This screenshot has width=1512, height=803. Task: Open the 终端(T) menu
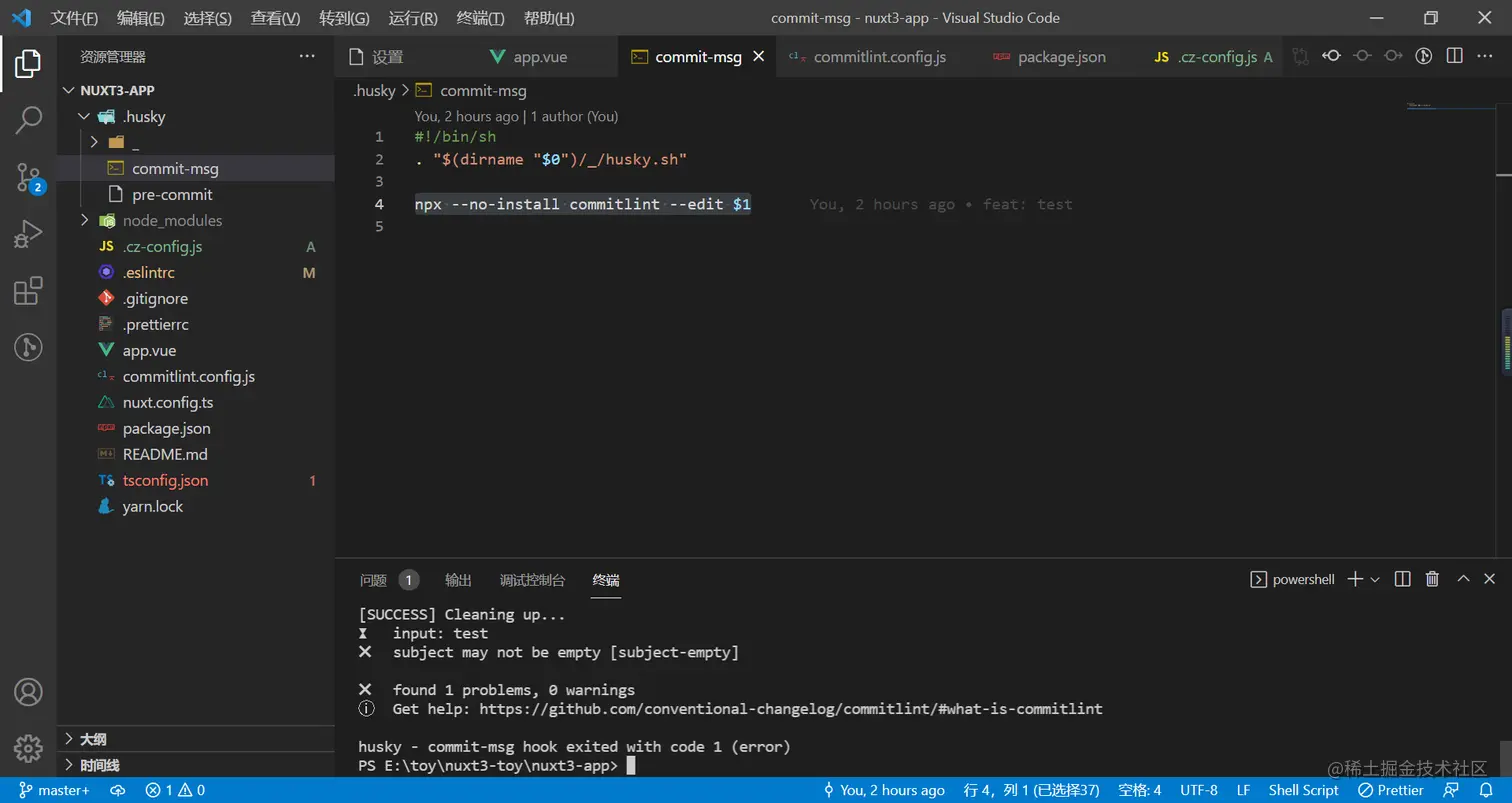(x=480, y=18)
